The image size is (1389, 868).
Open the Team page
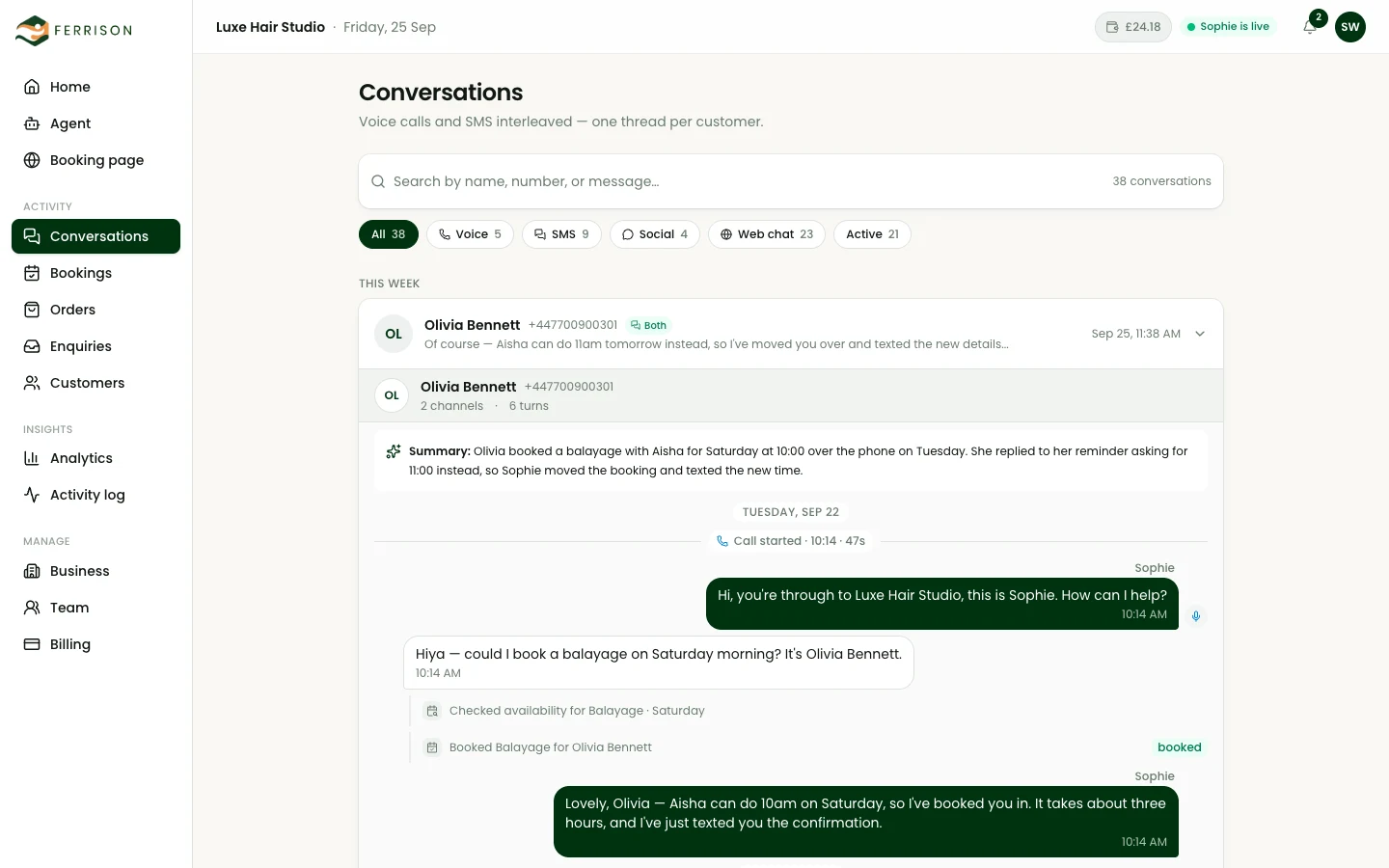coord(95,608)
